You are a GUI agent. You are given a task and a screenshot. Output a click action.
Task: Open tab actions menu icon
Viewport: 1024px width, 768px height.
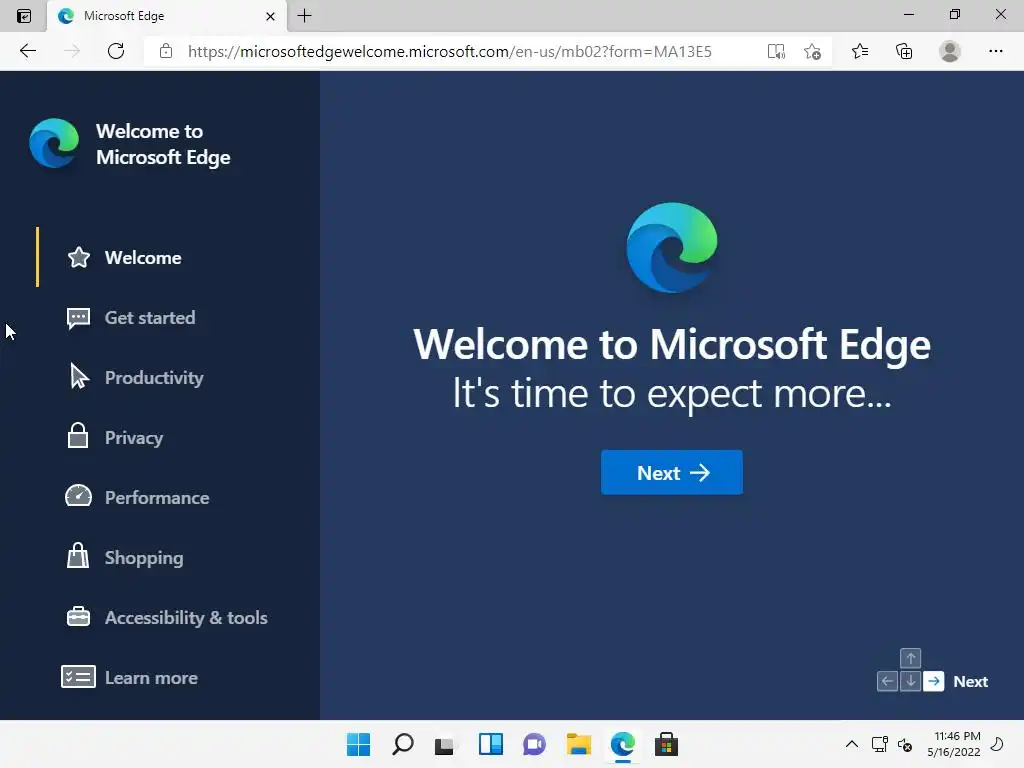coord(24,16)
